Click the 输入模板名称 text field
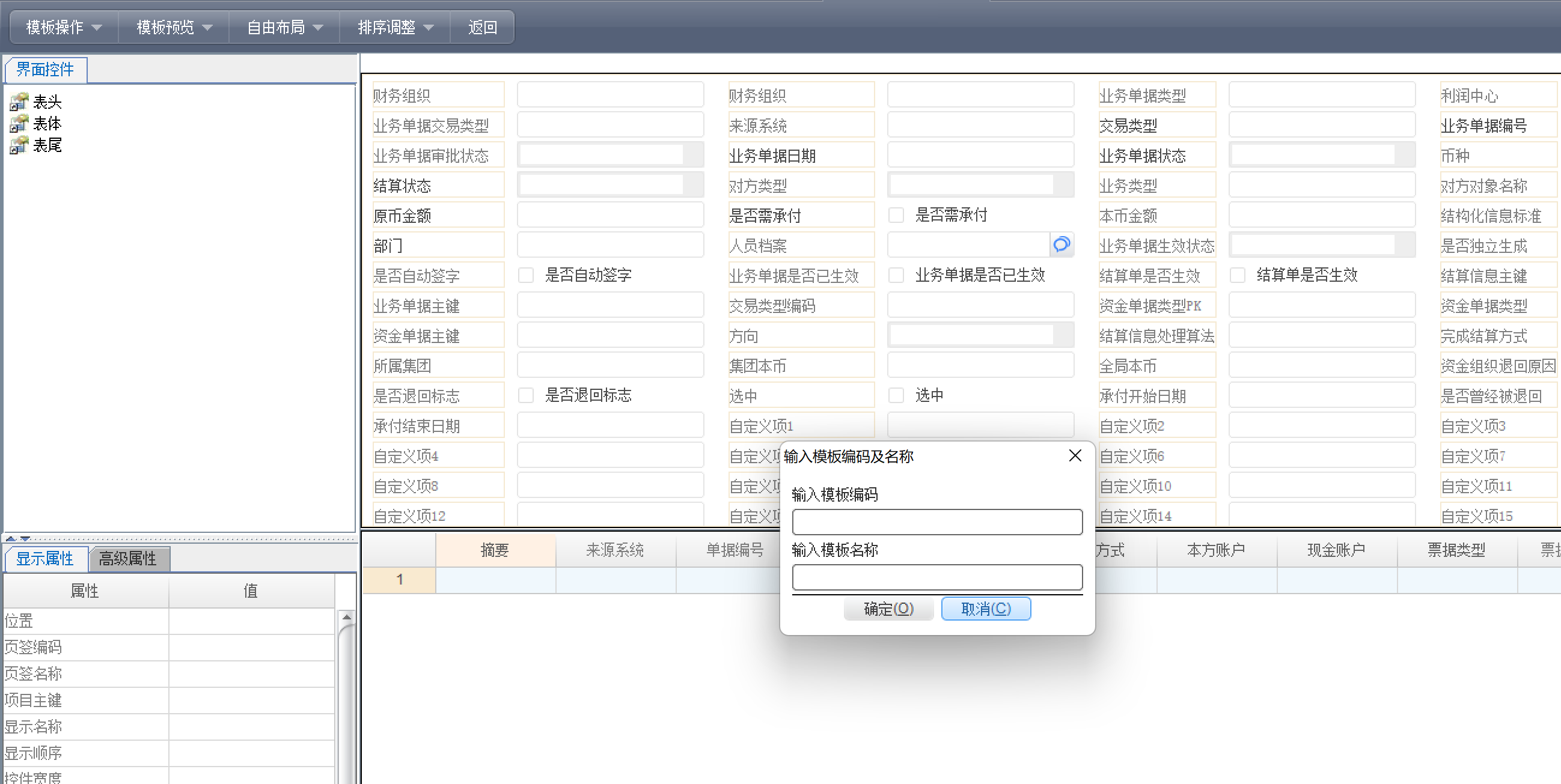1561x784 pixels. point(937,577)
